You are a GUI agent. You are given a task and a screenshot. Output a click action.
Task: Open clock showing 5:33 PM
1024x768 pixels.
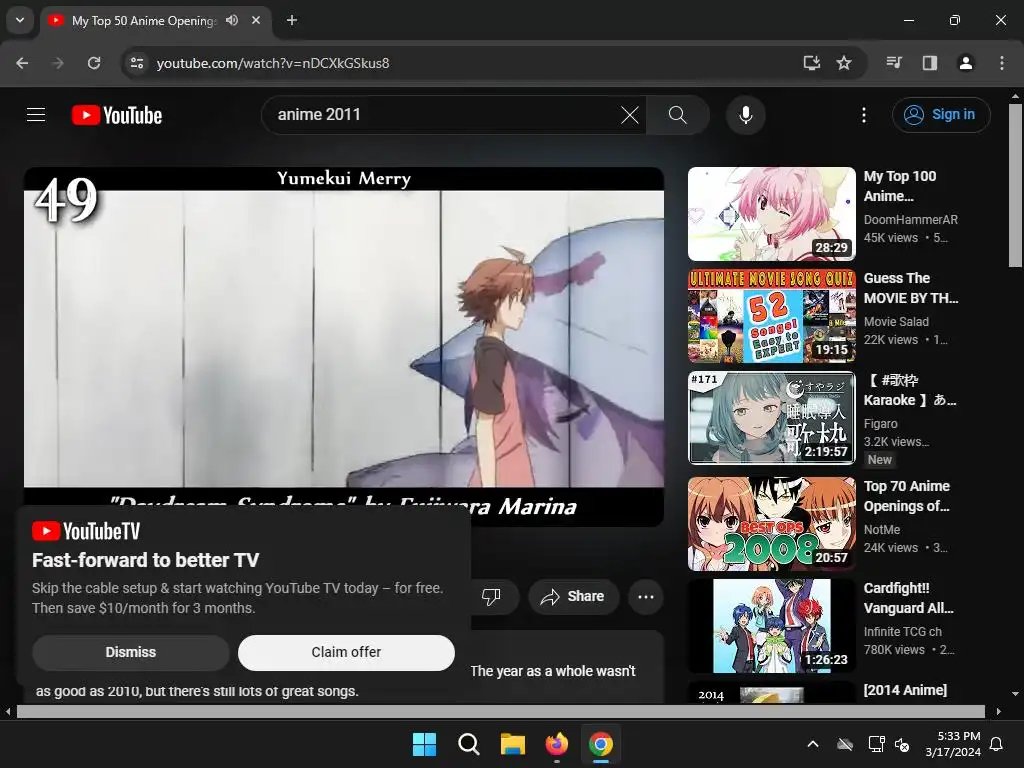[953, 744]
